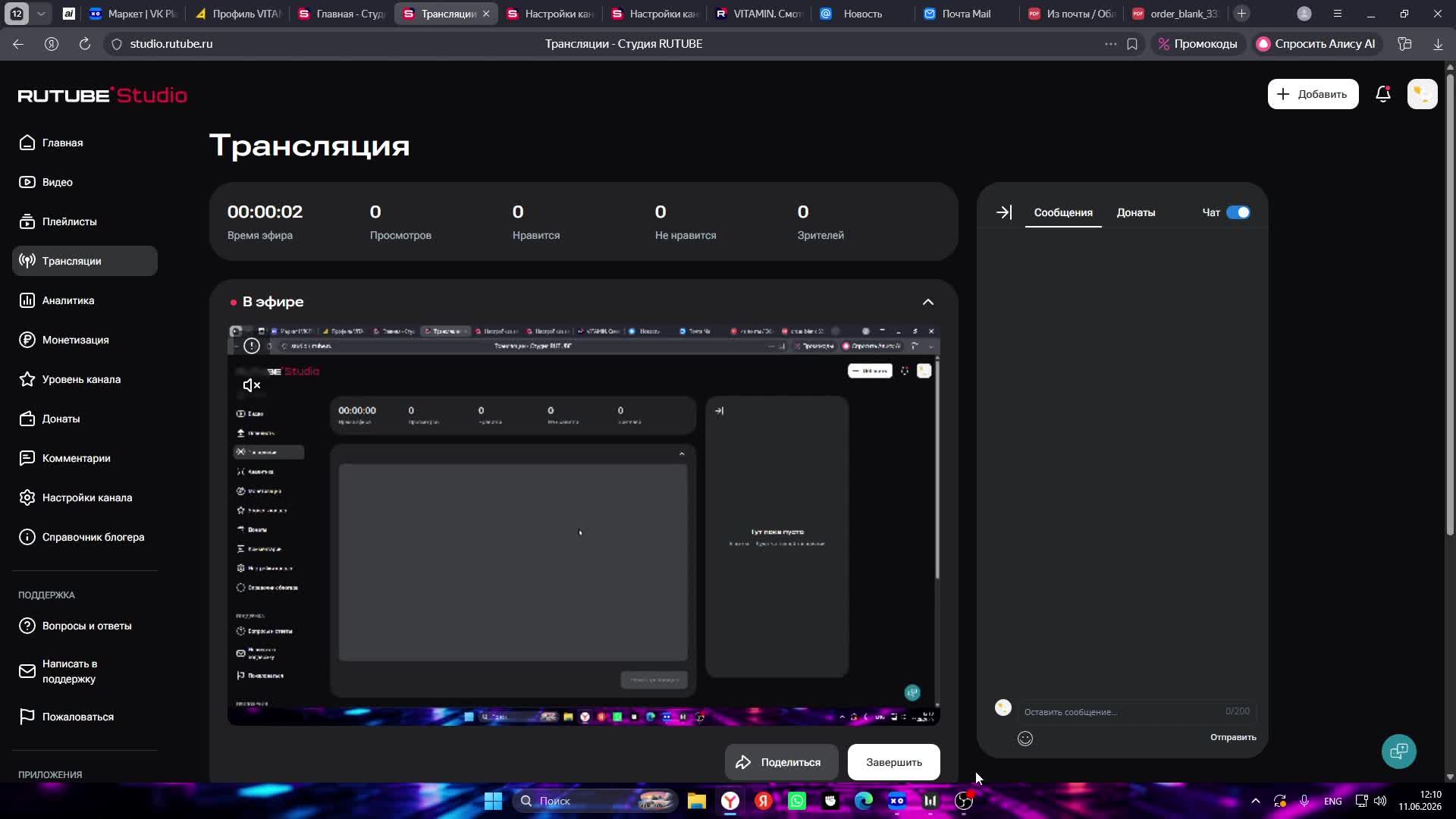The height and width of the screenshot is (819, 1456).
Task: Reload the page with refresh icon
Action: (x=85, y=44)
